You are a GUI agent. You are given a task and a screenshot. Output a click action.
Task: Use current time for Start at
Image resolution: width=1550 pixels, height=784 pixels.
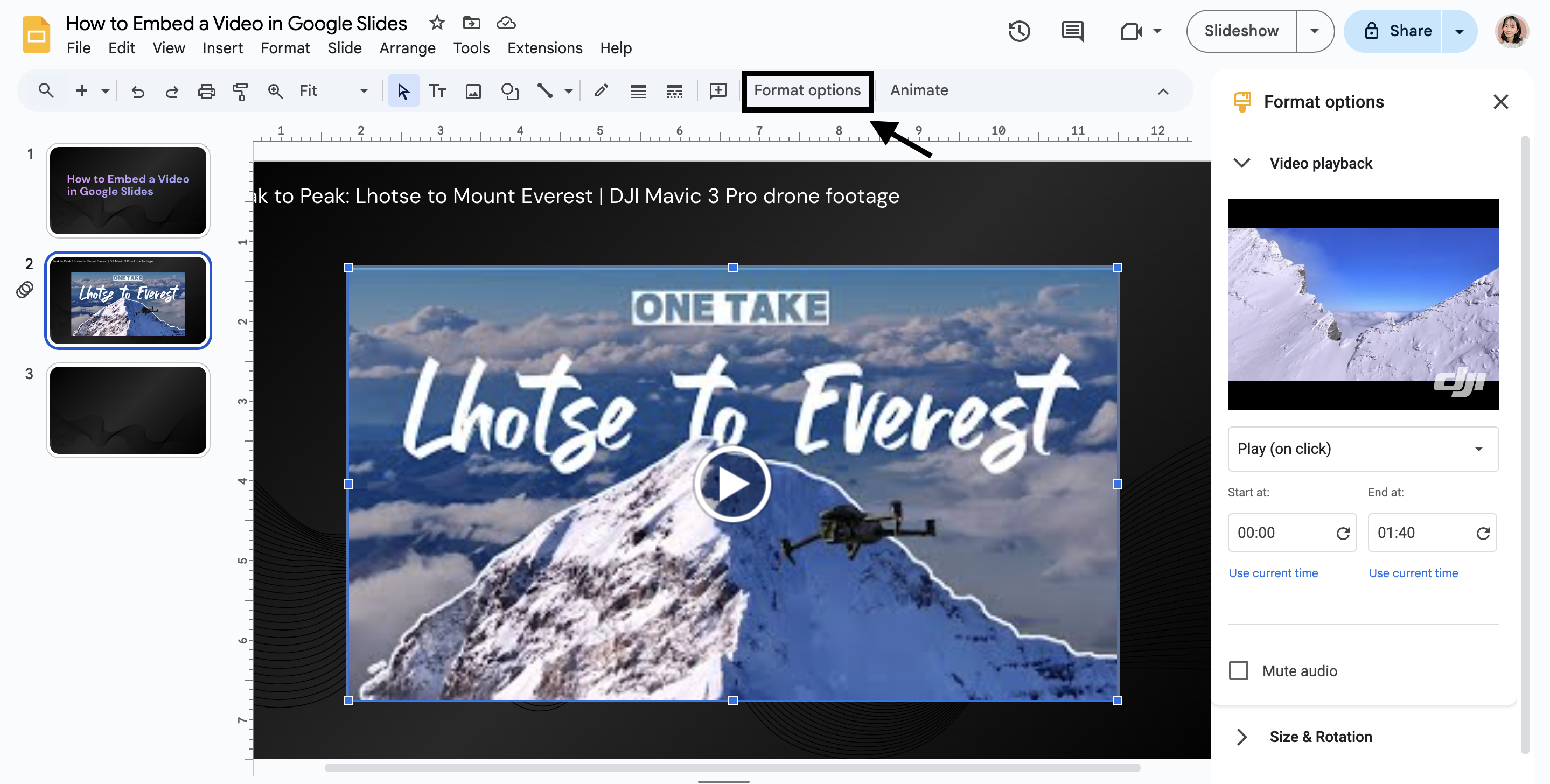coord(1273,573)
